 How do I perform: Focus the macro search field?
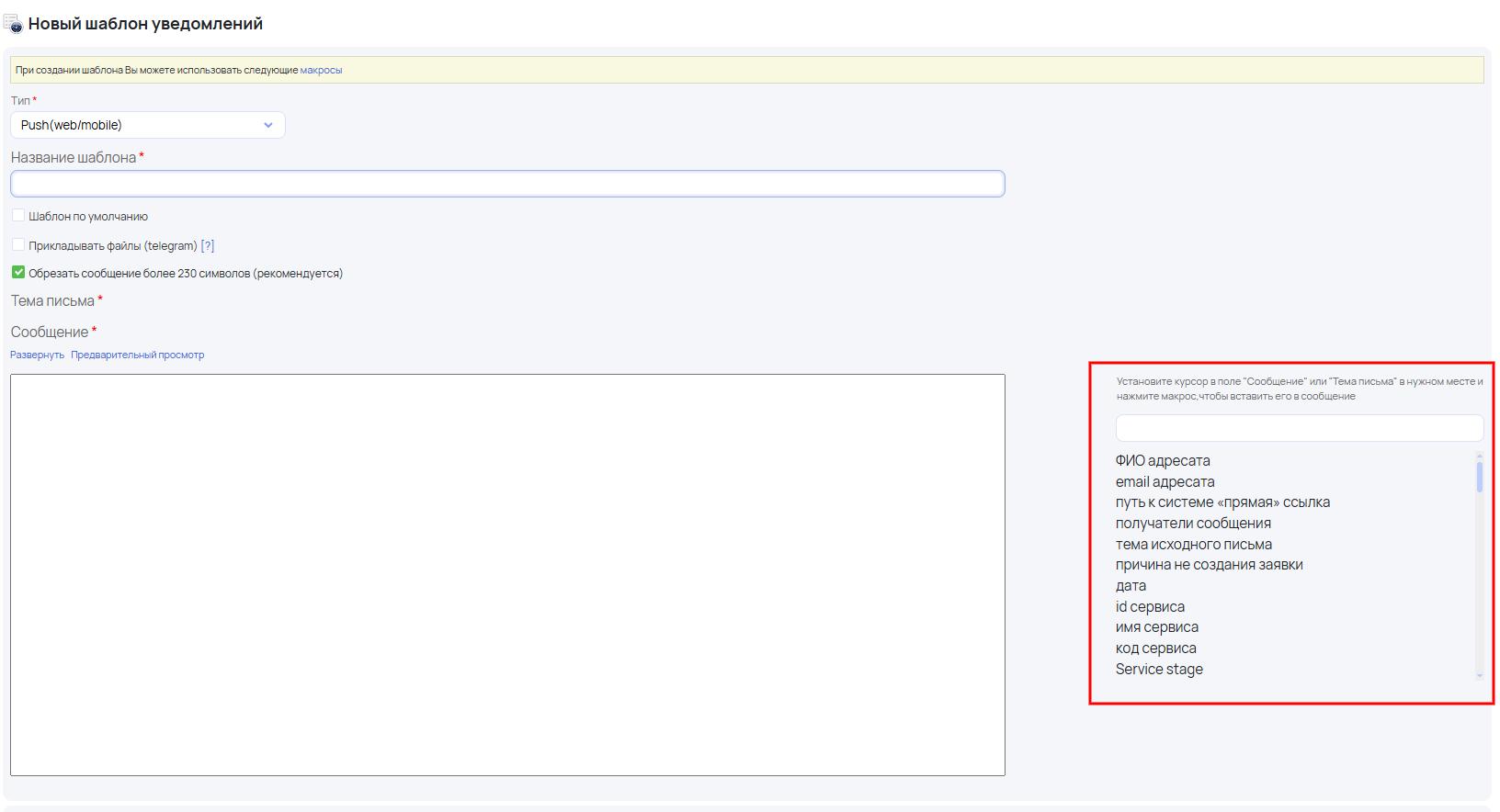[1300, 428]
